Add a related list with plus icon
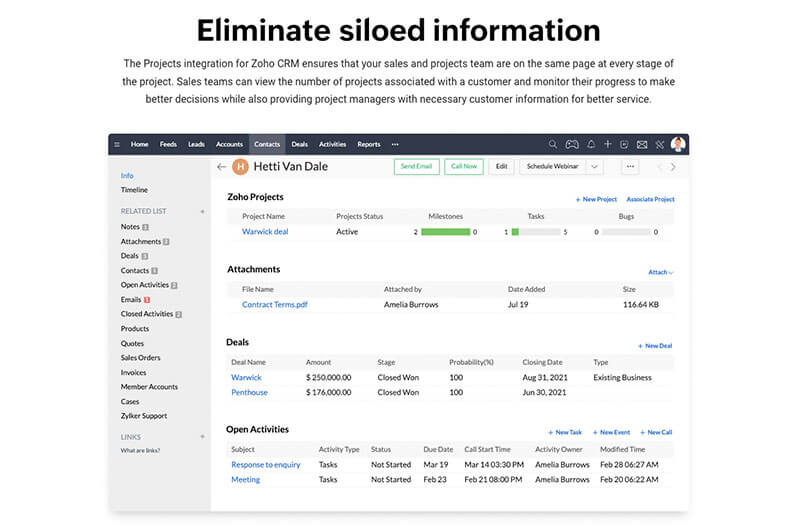 203,211
